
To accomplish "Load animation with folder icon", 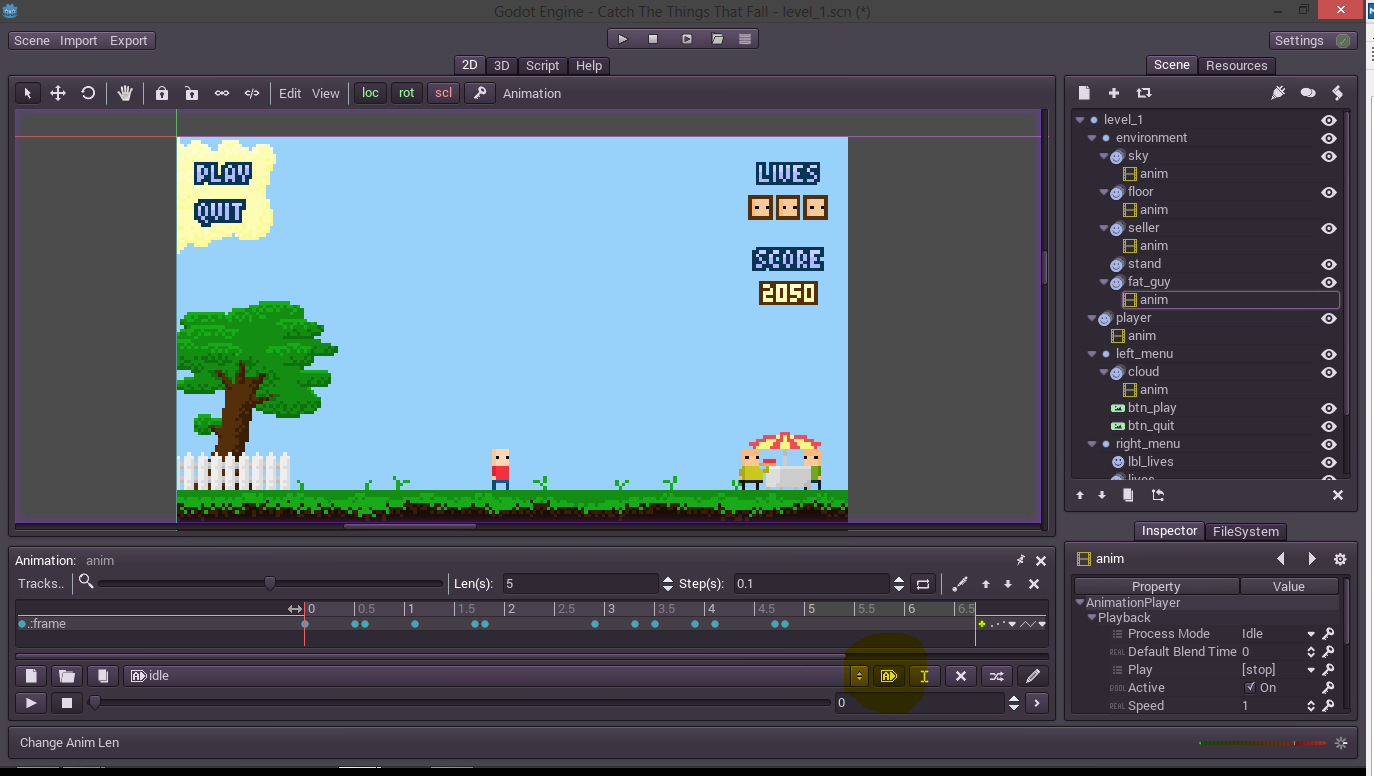I will (66, 676).
